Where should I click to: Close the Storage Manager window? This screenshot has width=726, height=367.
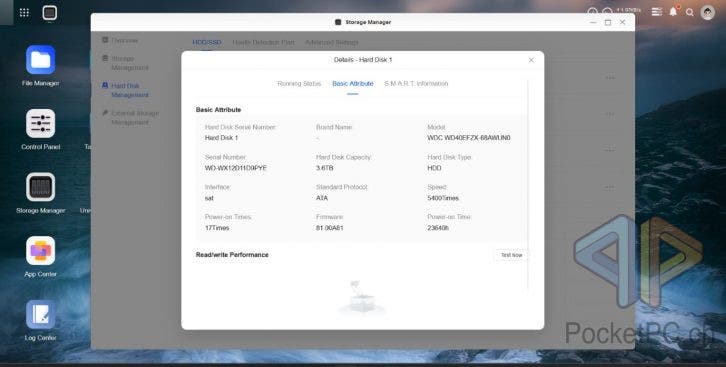623,22
